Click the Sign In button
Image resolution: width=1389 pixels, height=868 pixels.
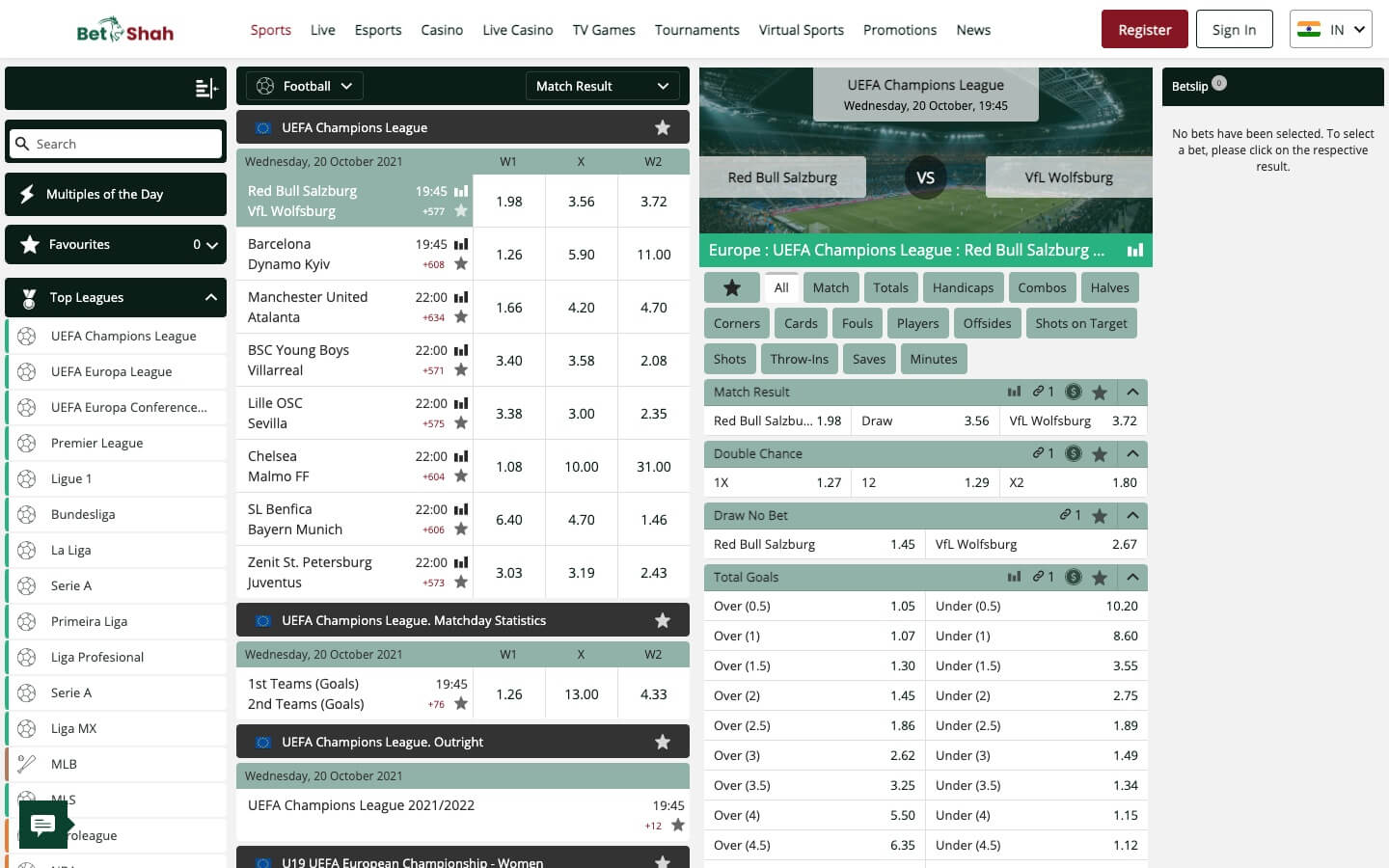(1235, 29)
